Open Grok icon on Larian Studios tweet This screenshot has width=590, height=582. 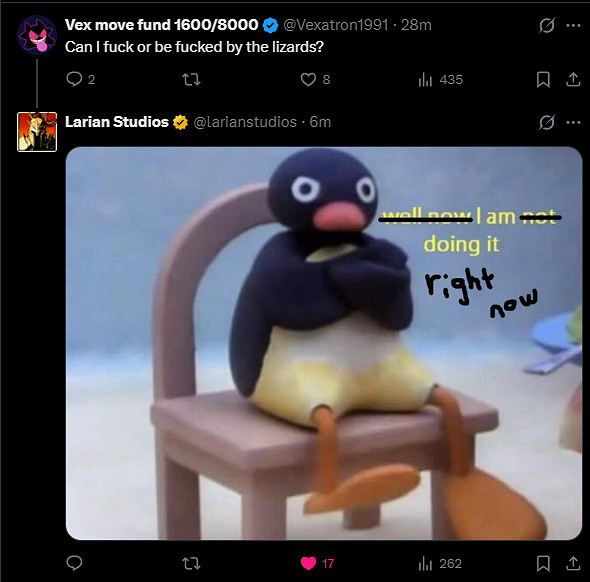point(546,122)
